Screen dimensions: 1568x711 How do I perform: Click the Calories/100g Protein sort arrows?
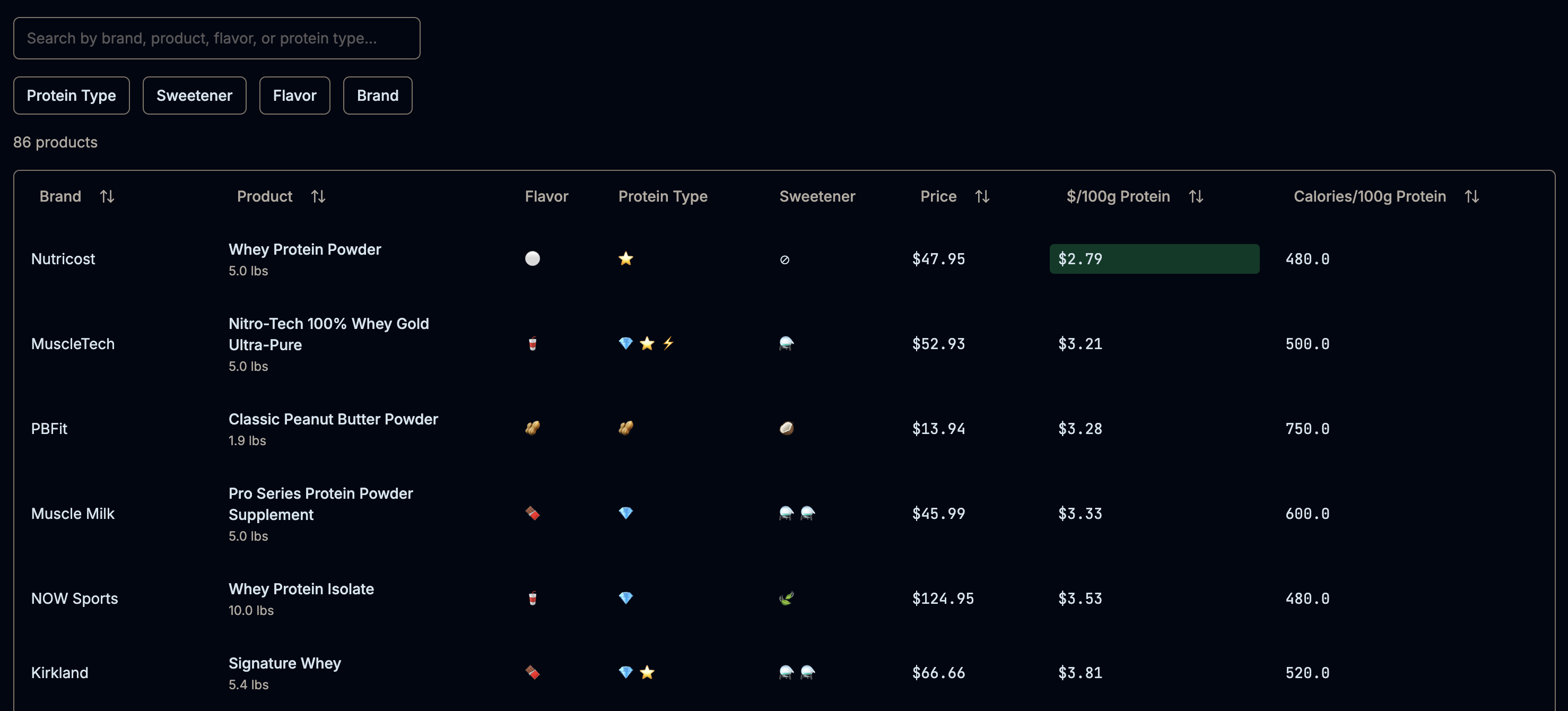(x=1473, y=196)
